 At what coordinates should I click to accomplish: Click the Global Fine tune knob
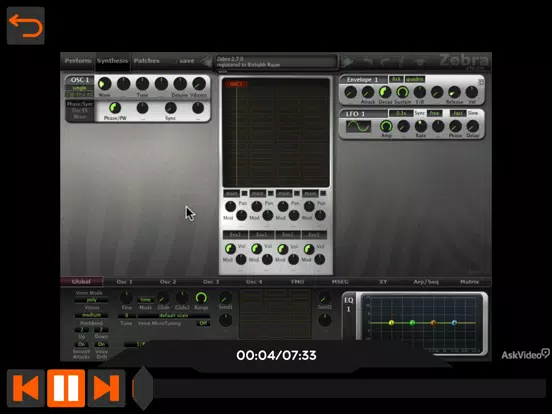[126, 298]
